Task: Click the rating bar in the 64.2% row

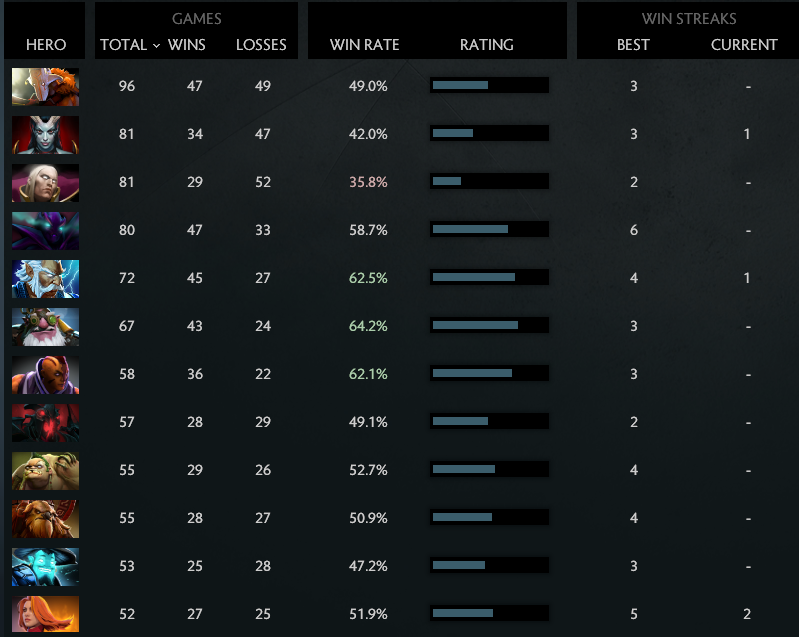Action: (489, 326)
